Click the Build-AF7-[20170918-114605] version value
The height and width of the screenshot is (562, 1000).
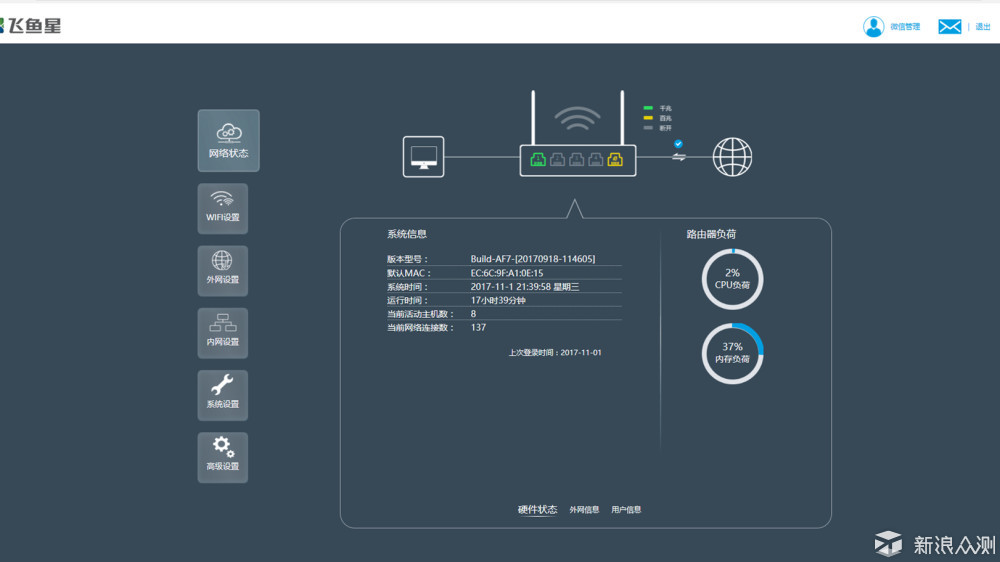(x=533, y=259)
